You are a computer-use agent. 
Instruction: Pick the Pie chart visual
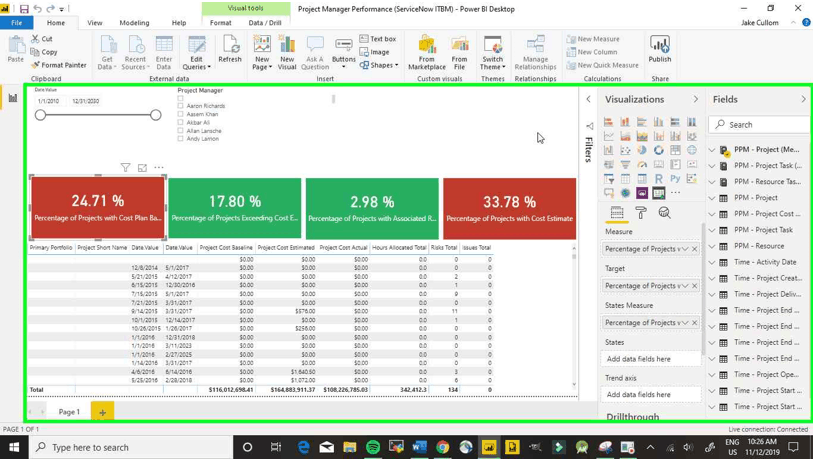[x=642, y=150]
